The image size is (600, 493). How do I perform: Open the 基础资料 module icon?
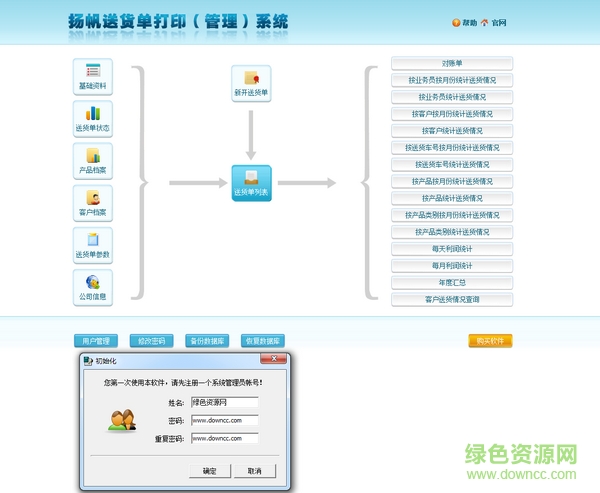(93, 77)
